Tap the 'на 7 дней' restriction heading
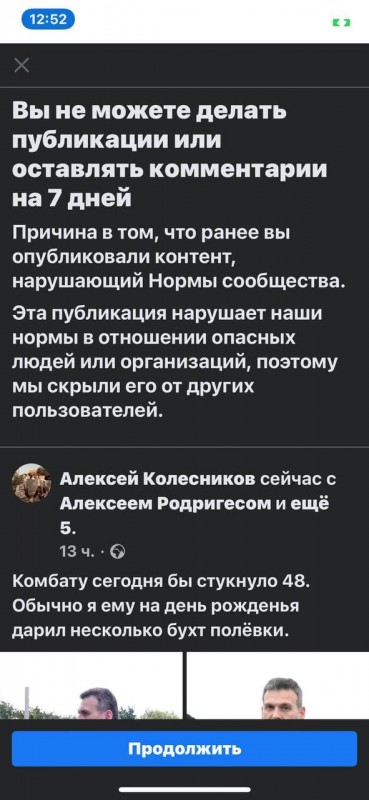This screenshot has height=800, width=369. pos(72,196)
